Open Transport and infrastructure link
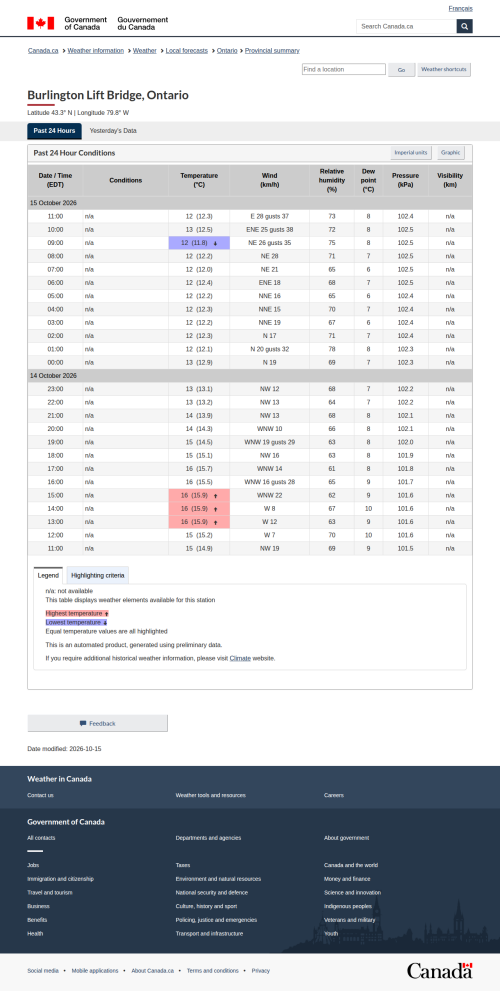500x991 pixels. [x=209, y=933]
